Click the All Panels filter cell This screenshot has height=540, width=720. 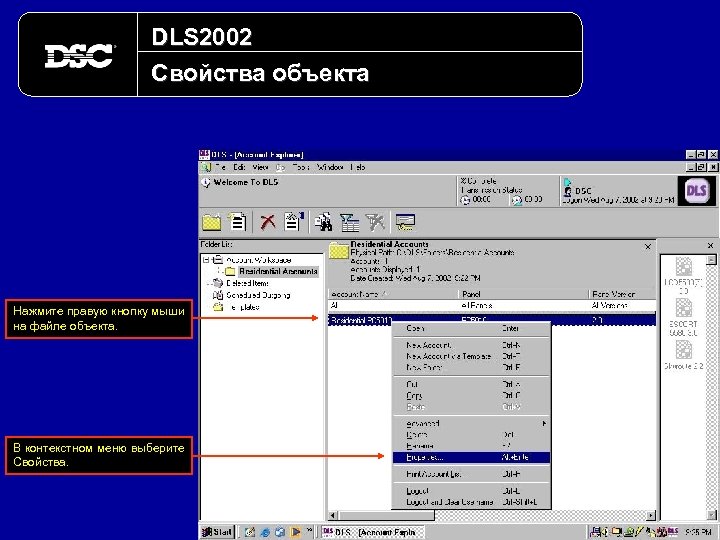[x=523, y=305]
